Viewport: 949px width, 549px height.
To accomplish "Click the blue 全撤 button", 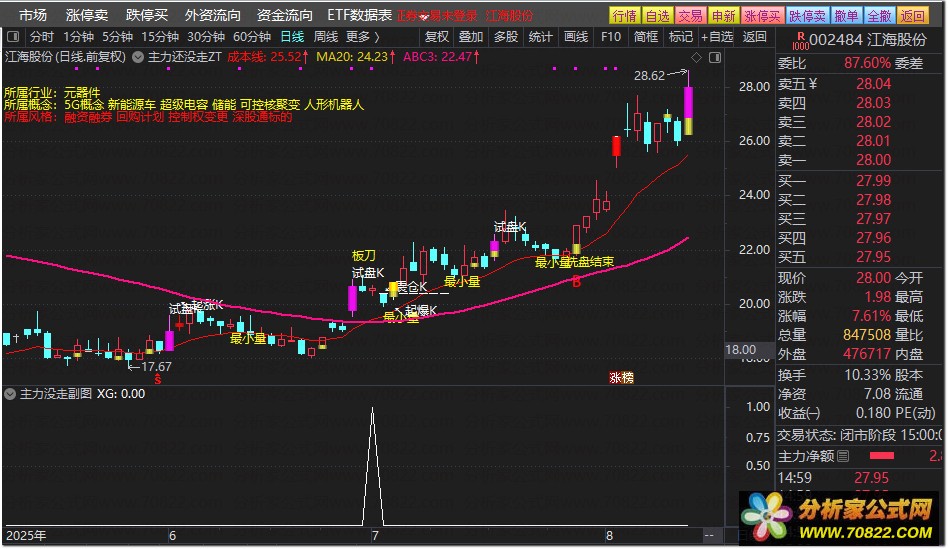I will [879, 16].
